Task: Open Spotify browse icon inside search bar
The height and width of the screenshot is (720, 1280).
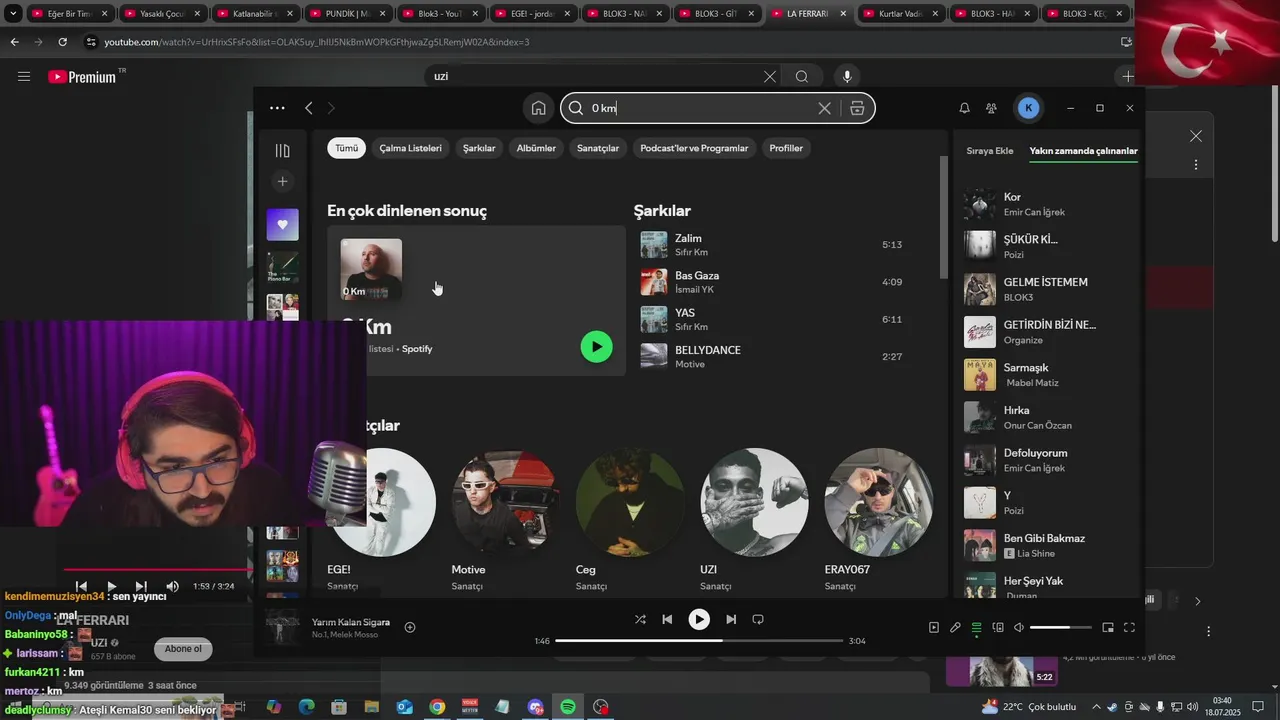Action: coord(857,108)
